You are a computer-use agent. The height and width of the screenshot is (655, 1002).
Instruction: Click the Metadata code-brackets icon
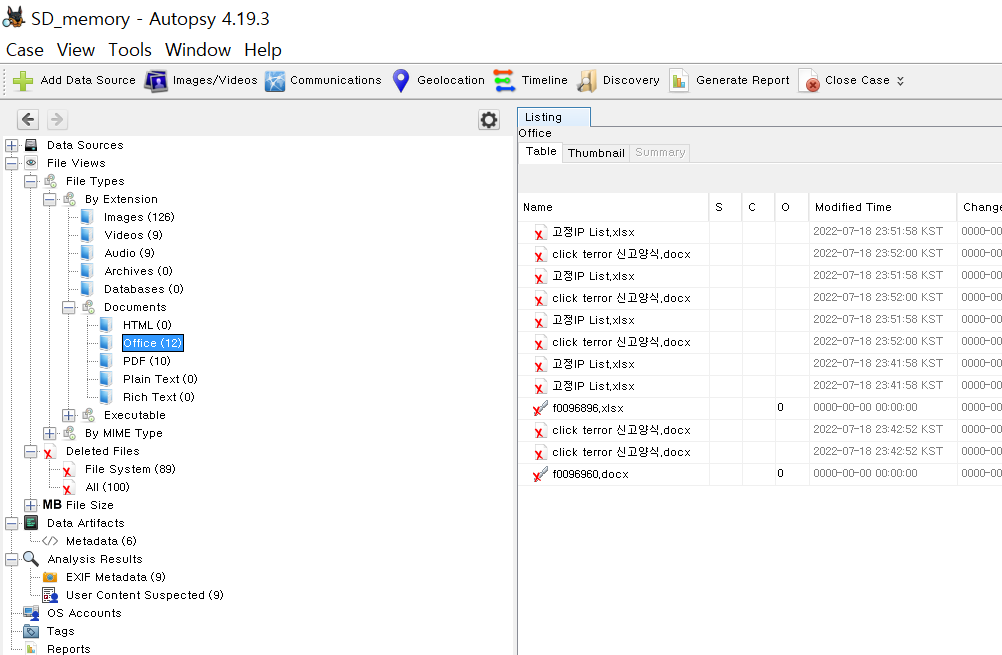pyautogui.click(x=50, y=541)
